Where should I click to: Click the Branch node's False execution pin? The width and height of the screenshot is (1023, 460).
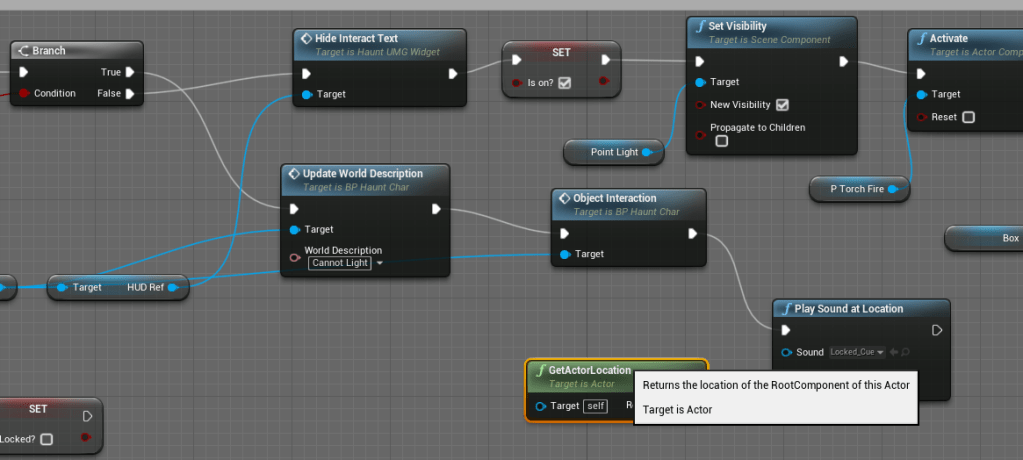(129, 94)
